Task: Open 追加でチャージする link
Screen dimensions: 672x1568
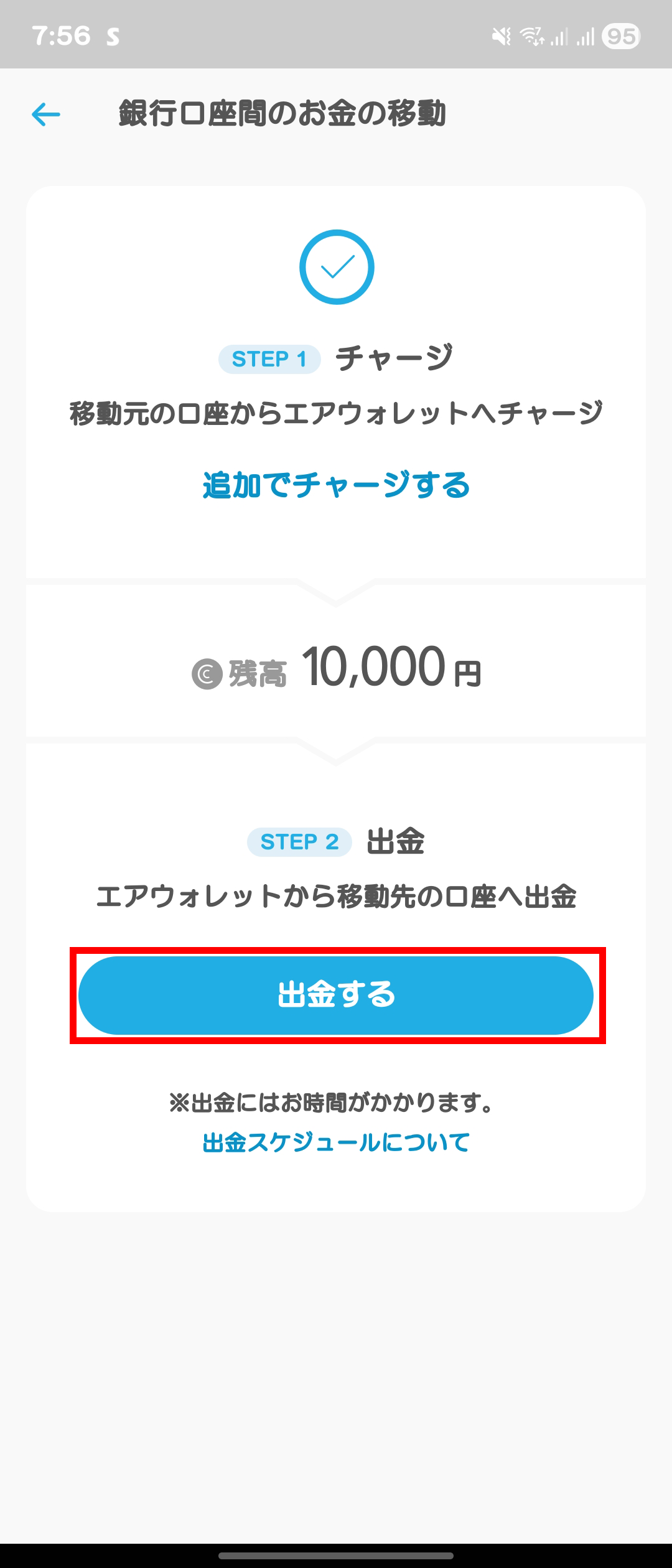Action: (x=337, y=485)
